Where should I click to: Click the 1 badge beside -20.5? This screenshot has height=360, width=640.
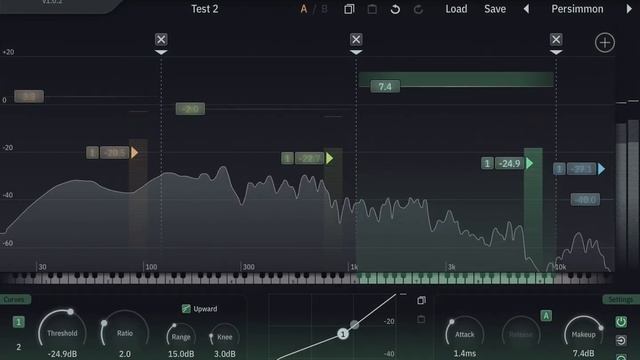[x=92, y=153]
